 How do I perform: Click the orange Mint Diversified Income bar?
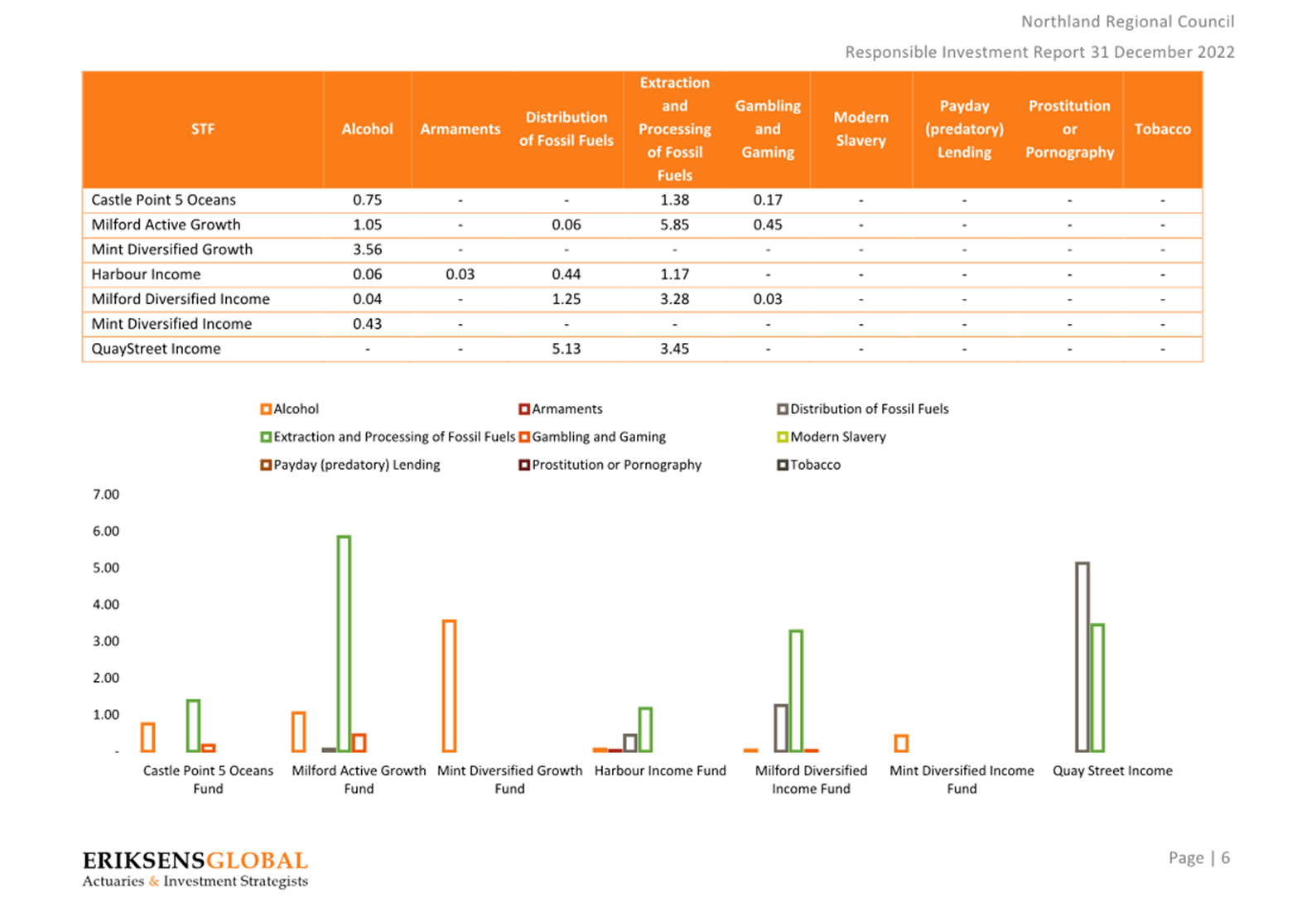pos(901,743)
